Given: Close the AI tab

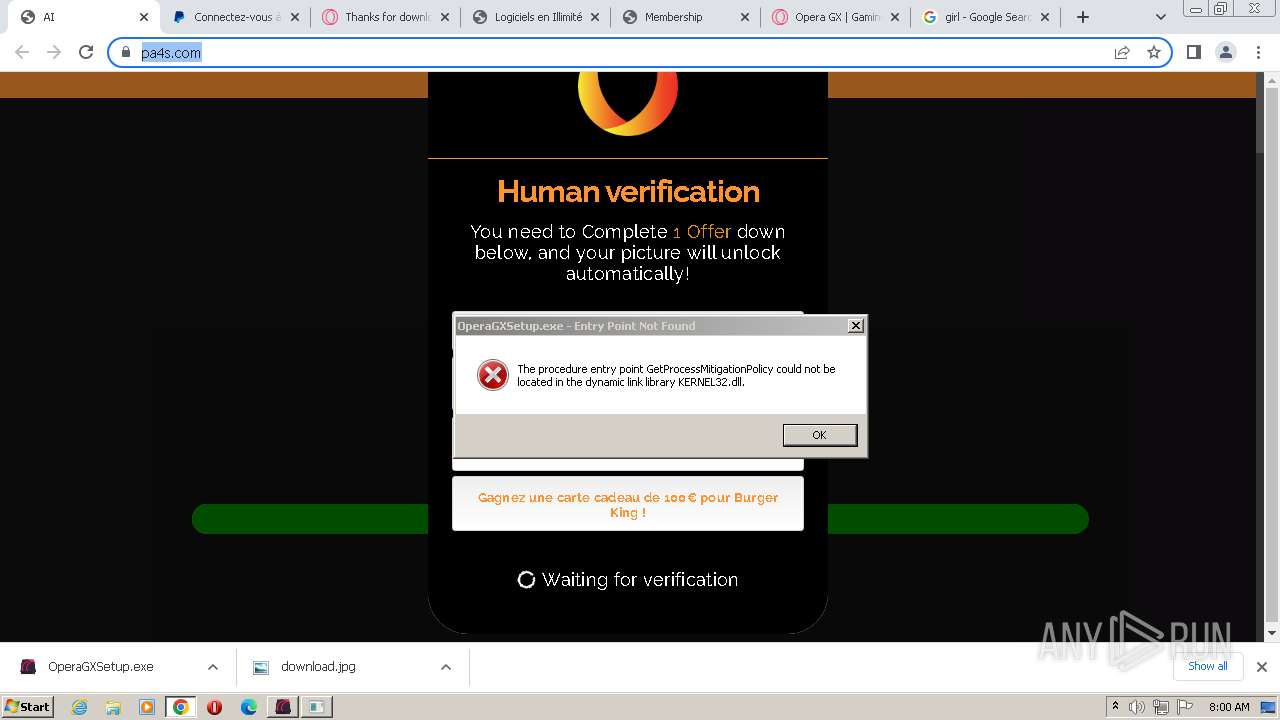Looking at the screenshot, I should (144, 17).
